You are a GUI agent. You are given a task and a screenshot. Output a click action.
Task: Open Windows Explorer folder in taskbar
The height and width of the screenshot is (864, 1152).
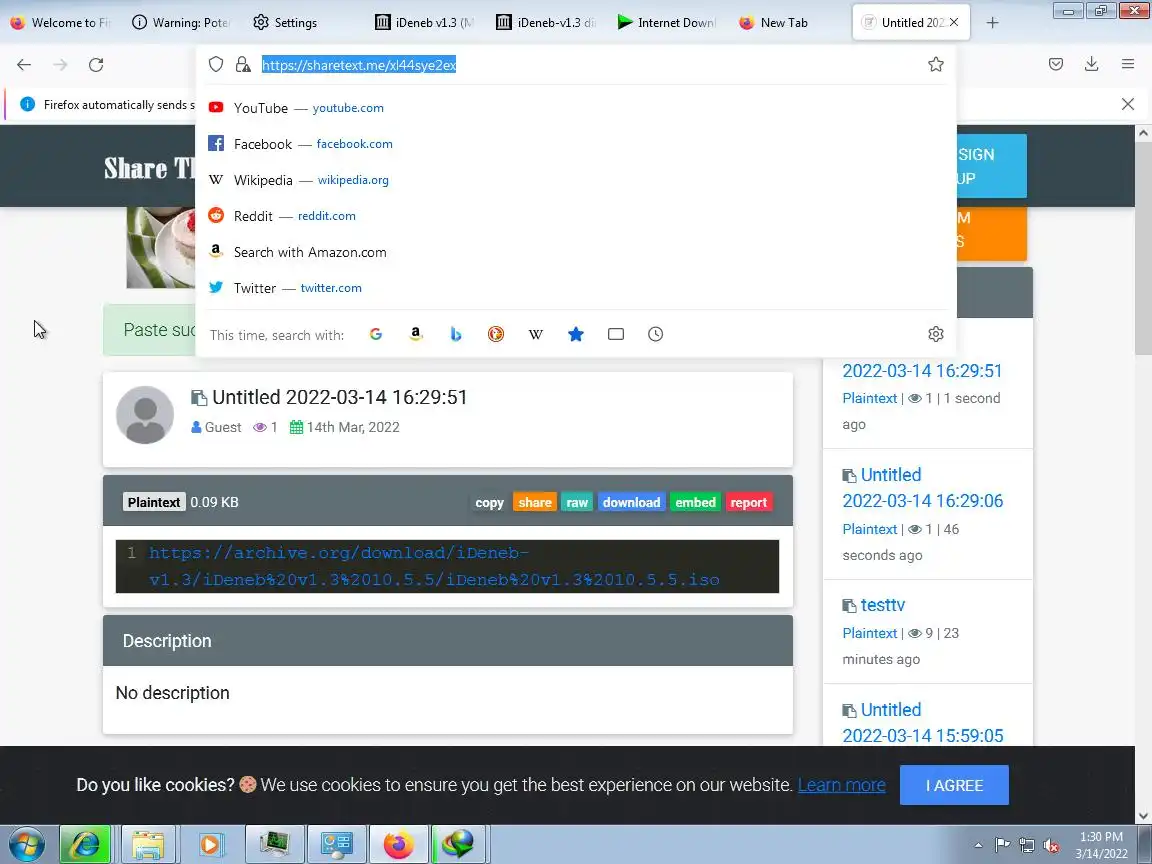coord(148,844)
